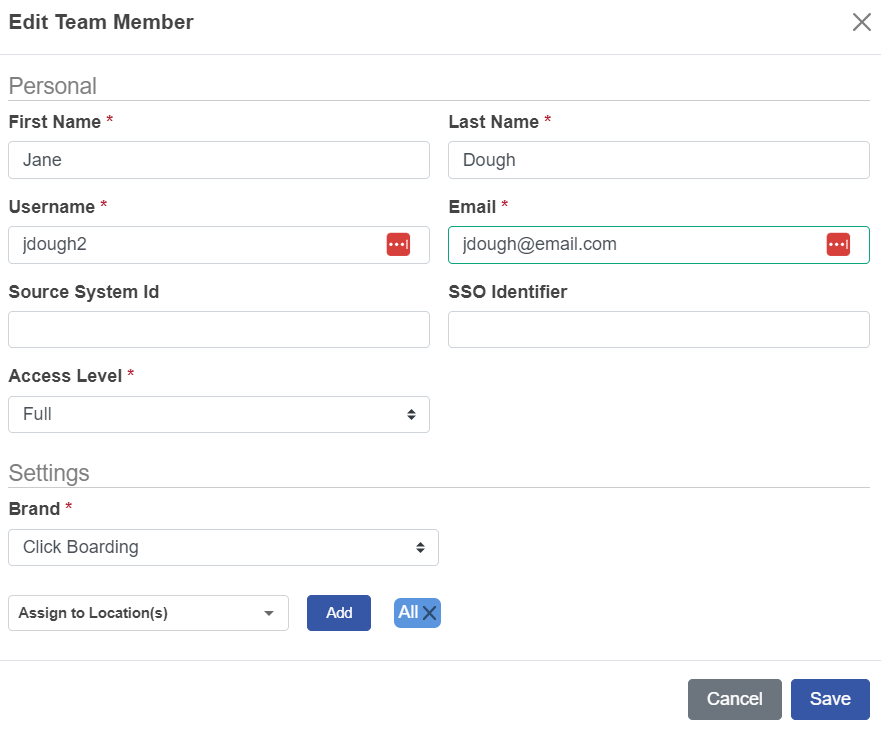This screenshot has height=729, width=881.
Task: Click the password manager icon in Email field
Action: point(838,245)
